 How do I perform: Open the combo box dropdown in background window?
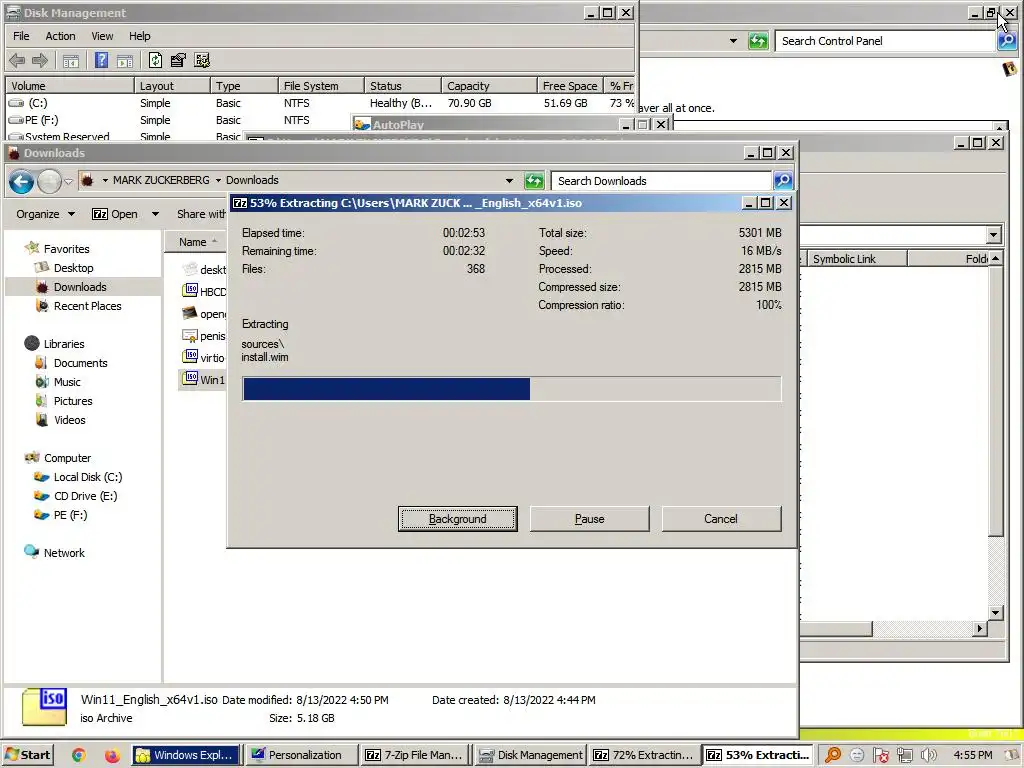(x=993, y=234)
